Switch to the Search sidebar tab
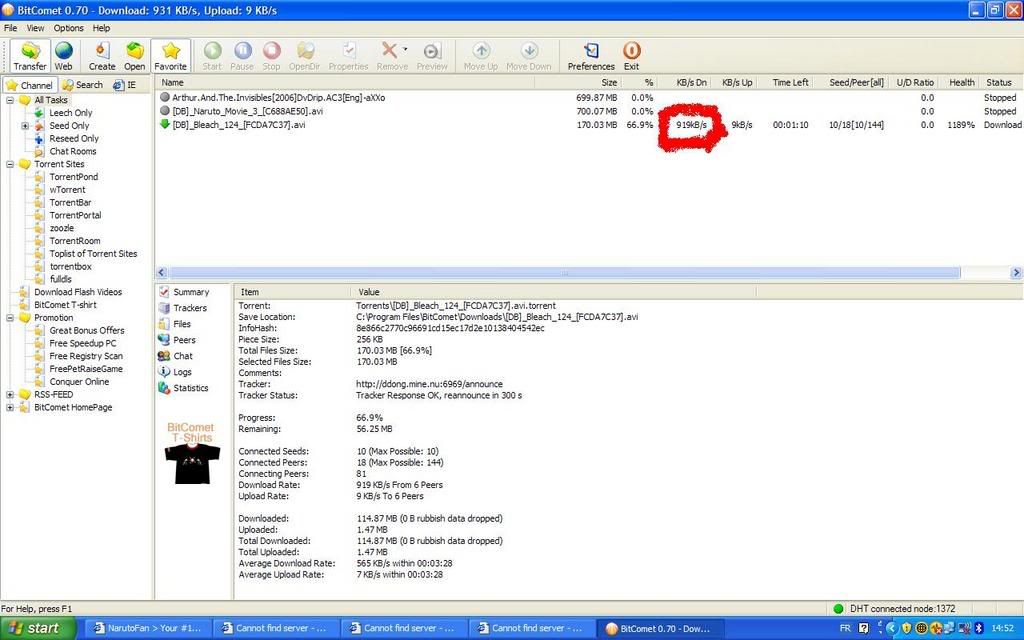This screenshot has width=1024, height=640. tap(83, 85)
